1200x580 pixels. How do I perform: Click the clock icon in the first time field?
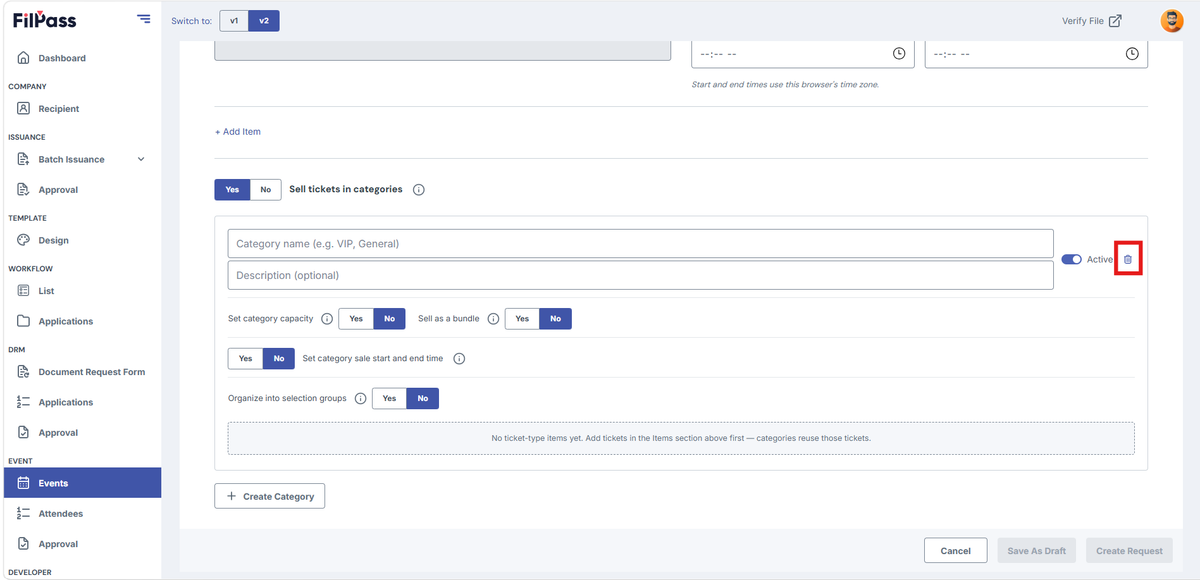899,53
